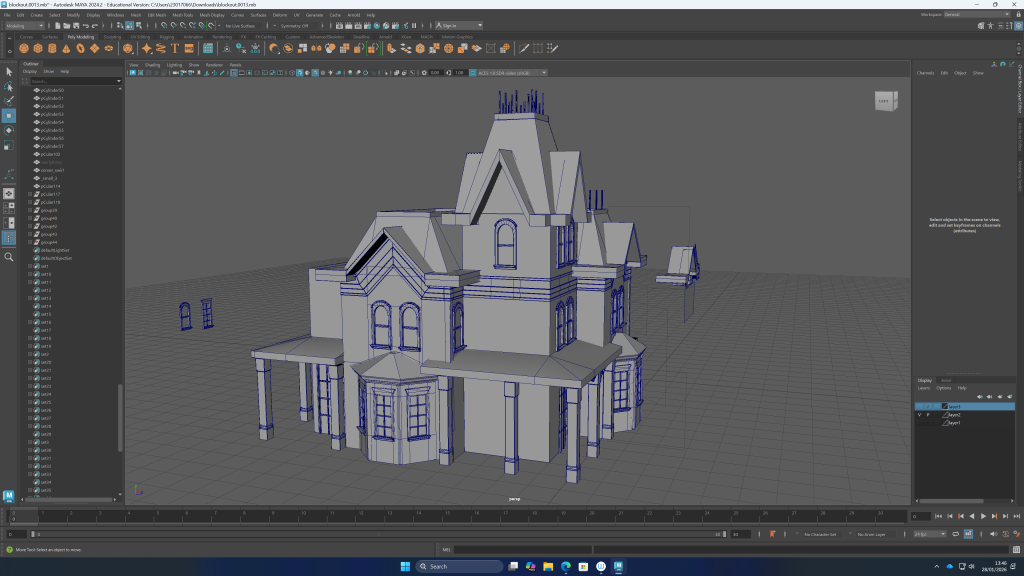This screenshot has width=1024, height=576.
Task: Click the polygon sphere shelf icon
Action: click(x=24, y=48)
